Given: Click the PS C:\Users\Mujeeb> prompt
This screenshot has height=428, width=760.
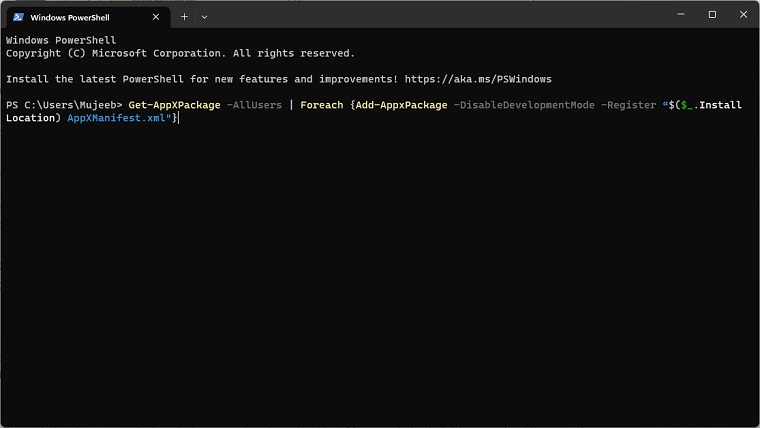Looking at the screenshot, I should [64, 105].
